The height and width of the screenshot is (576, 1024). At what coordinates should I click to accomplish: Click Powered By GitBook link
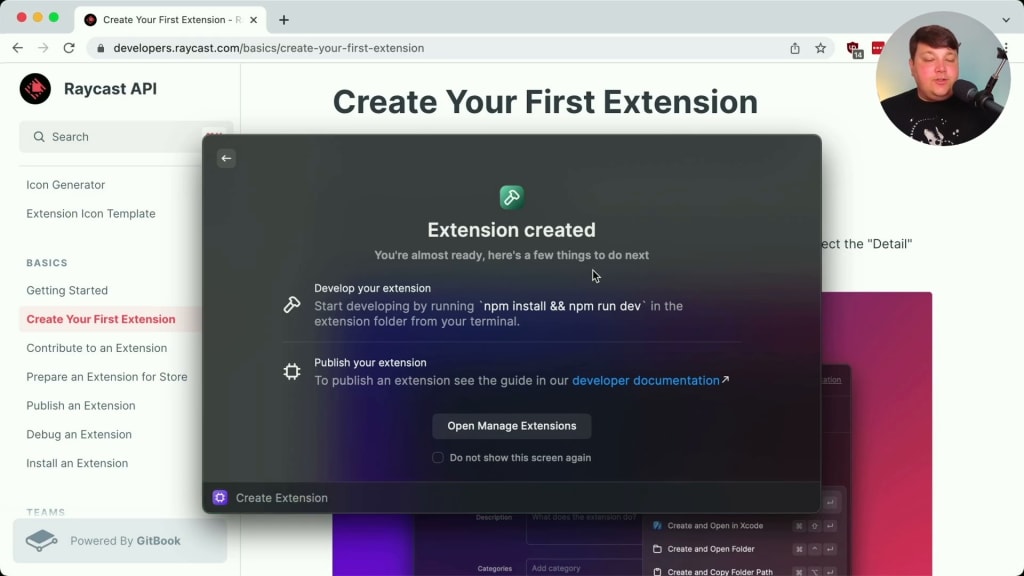tap(120, 541)
